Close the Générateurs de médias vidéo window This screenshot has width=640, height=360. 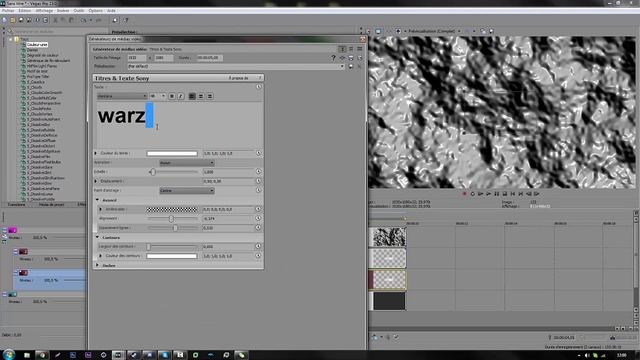coord(362,39)
